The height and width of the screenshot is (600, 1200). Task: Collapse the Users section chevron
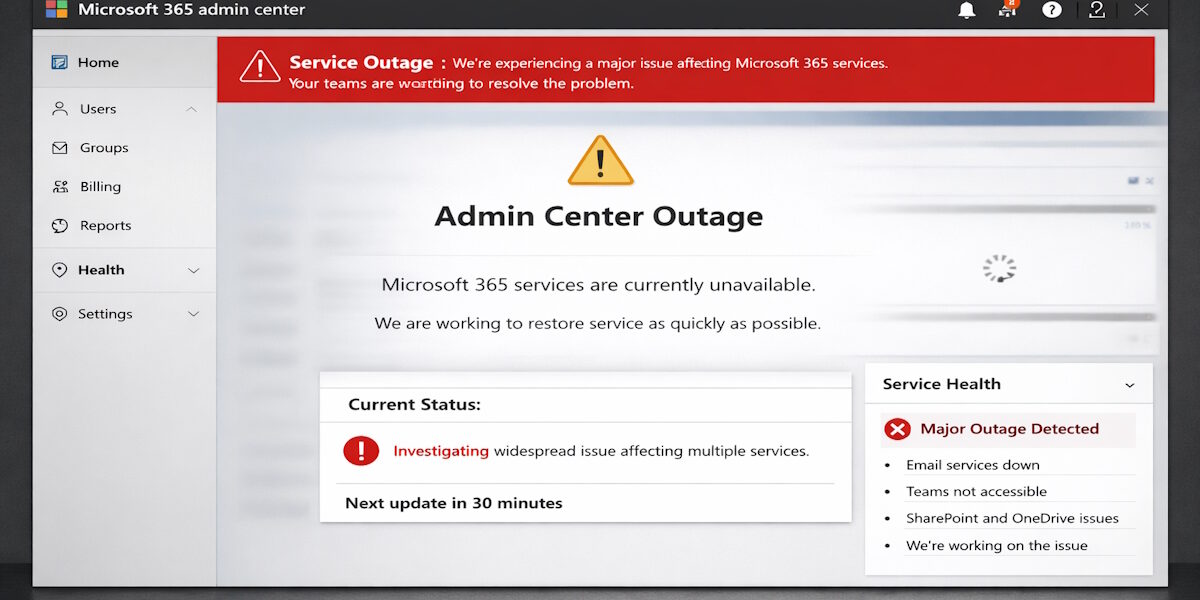(192, 109)
